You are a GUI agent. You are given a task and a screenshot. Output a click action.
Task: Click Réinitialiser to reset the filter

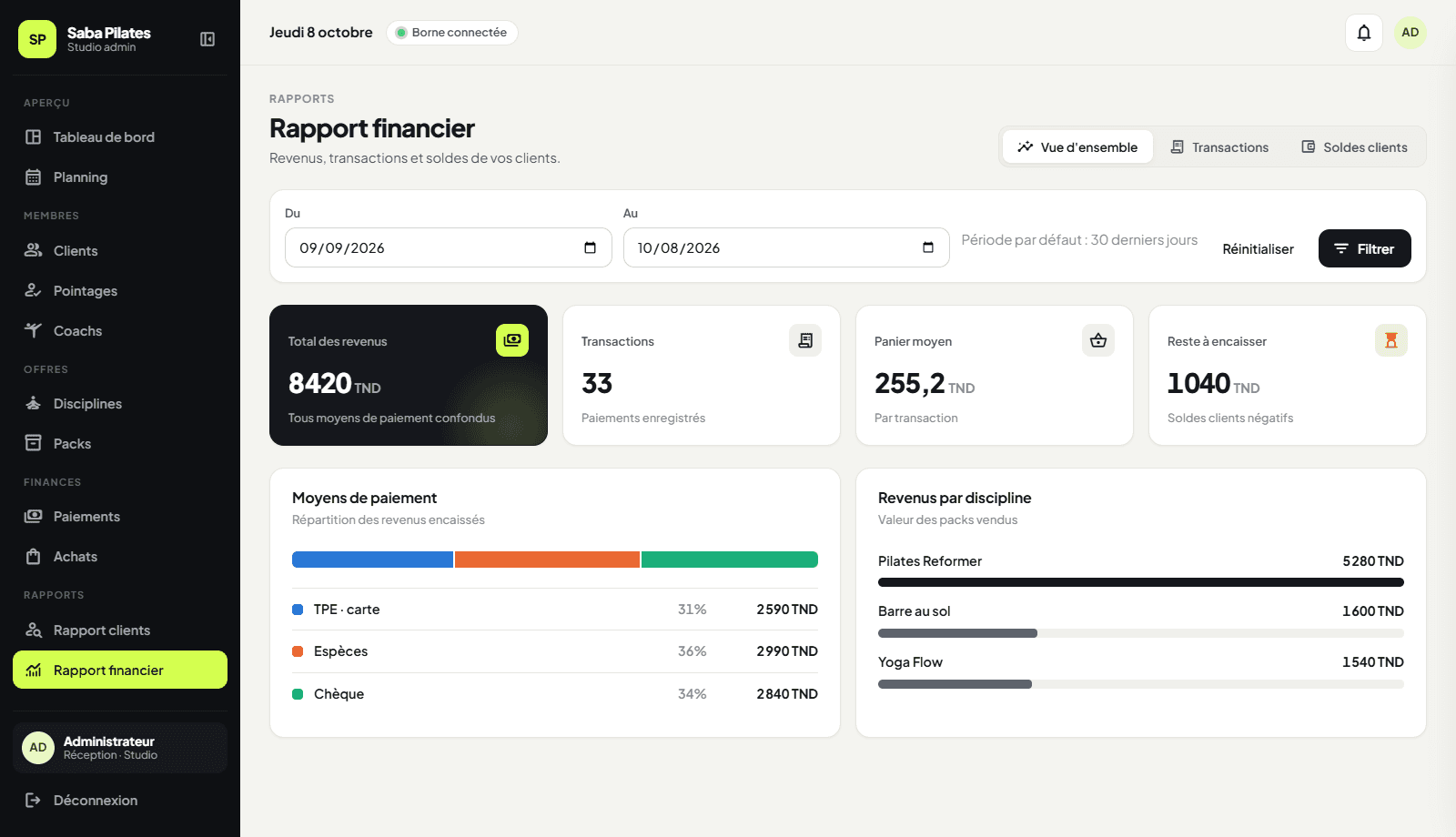(x=1258, y=248)
